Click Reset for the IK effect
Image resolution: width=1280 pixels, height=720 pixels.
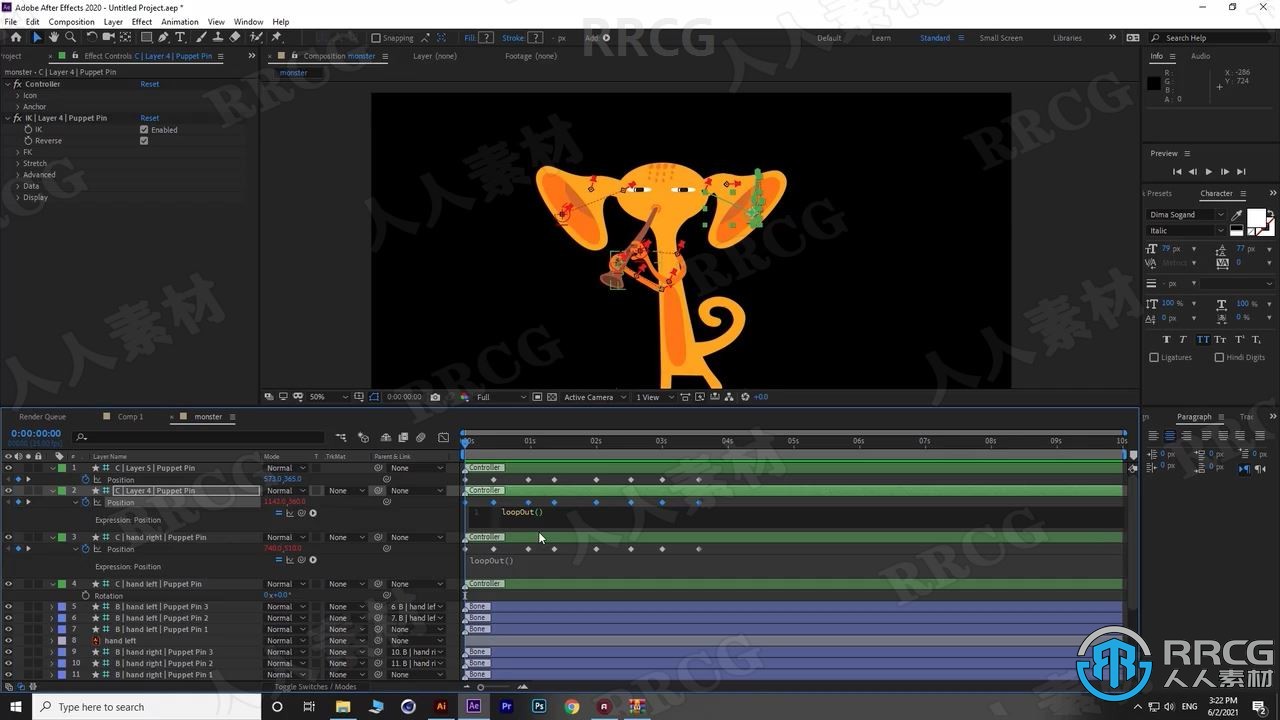pyautogui.click(x=149, y=118)
